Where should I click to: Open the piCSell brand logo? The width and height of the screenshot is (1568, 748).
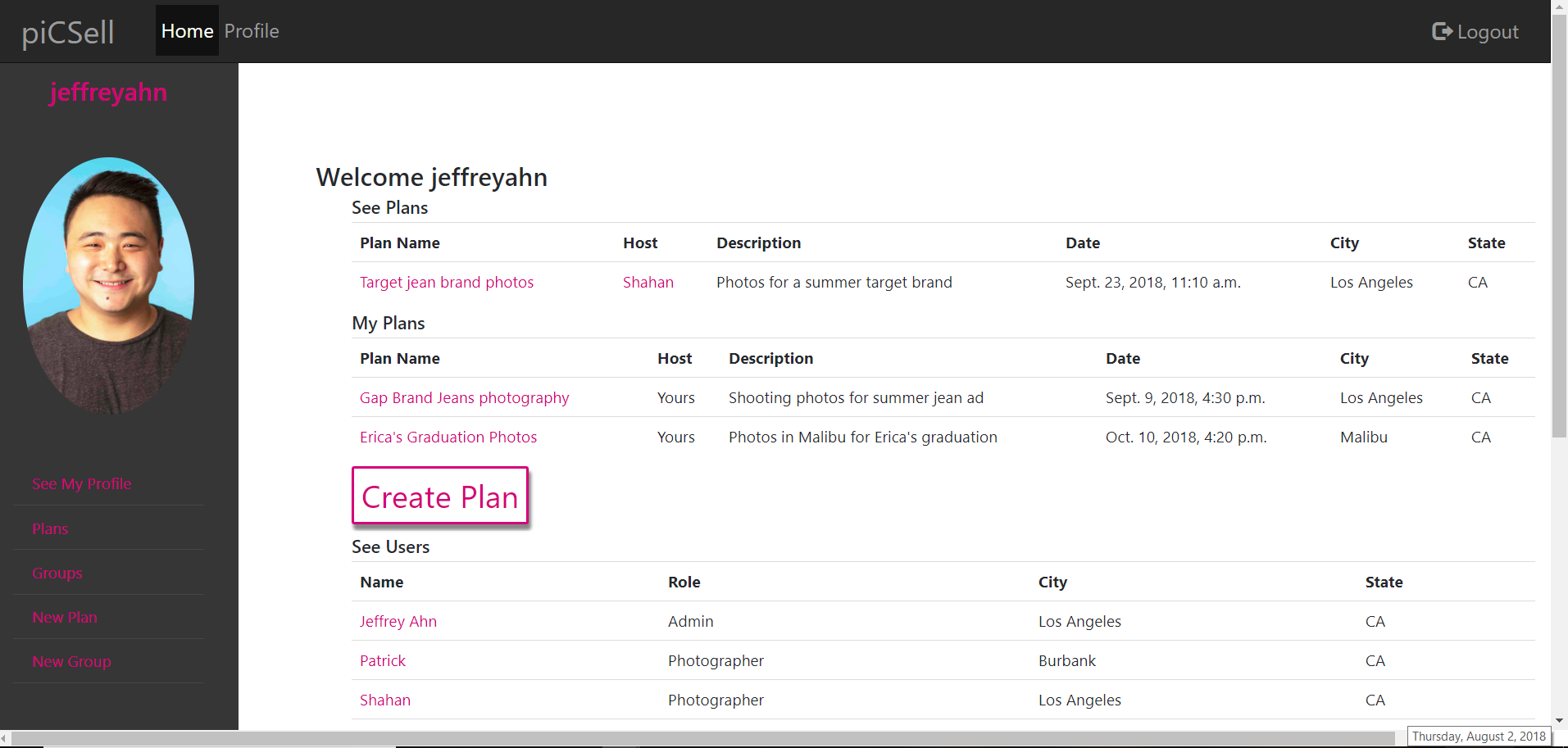(x=68, y=32)
